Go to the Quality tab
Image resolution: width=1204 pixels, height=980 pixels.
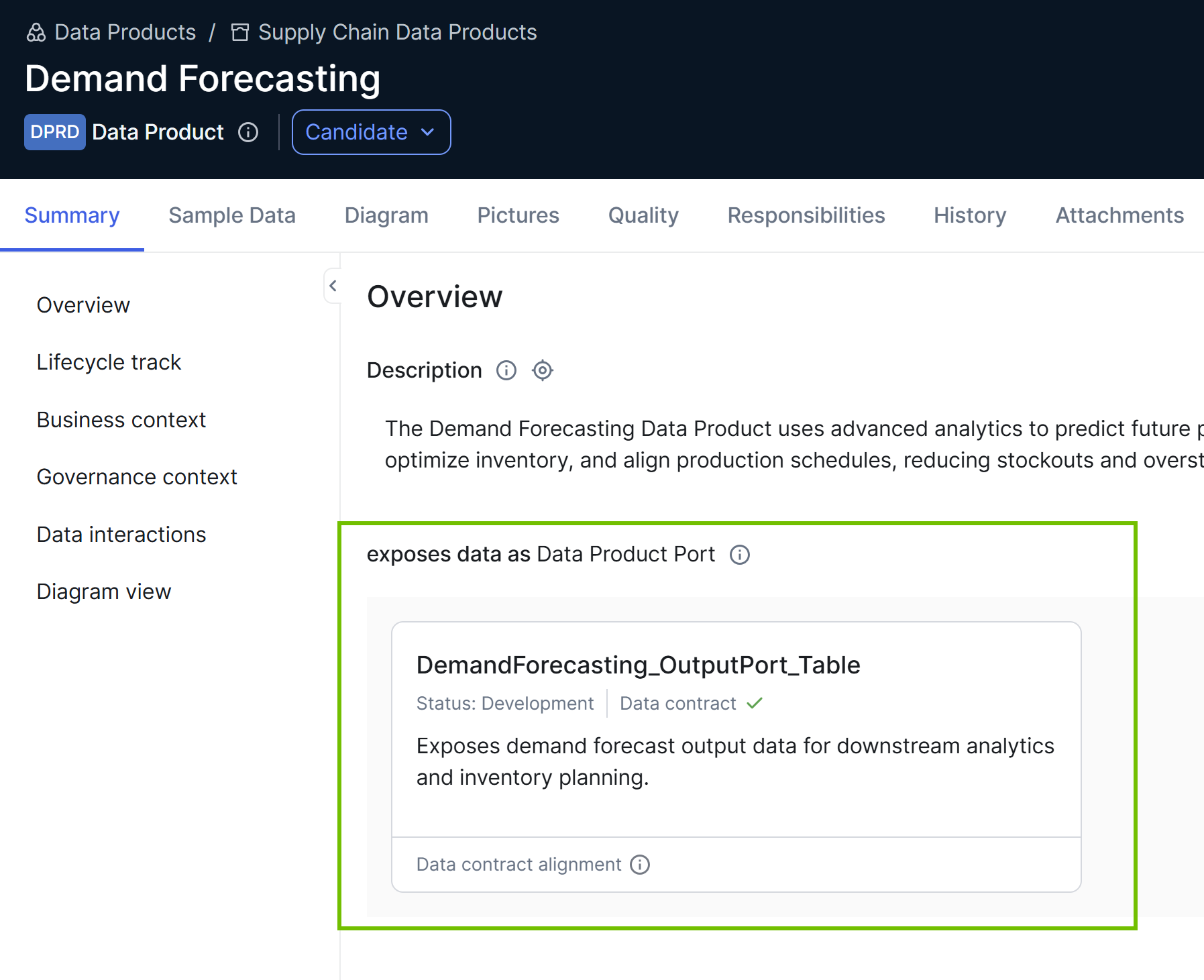click(643, 215)
